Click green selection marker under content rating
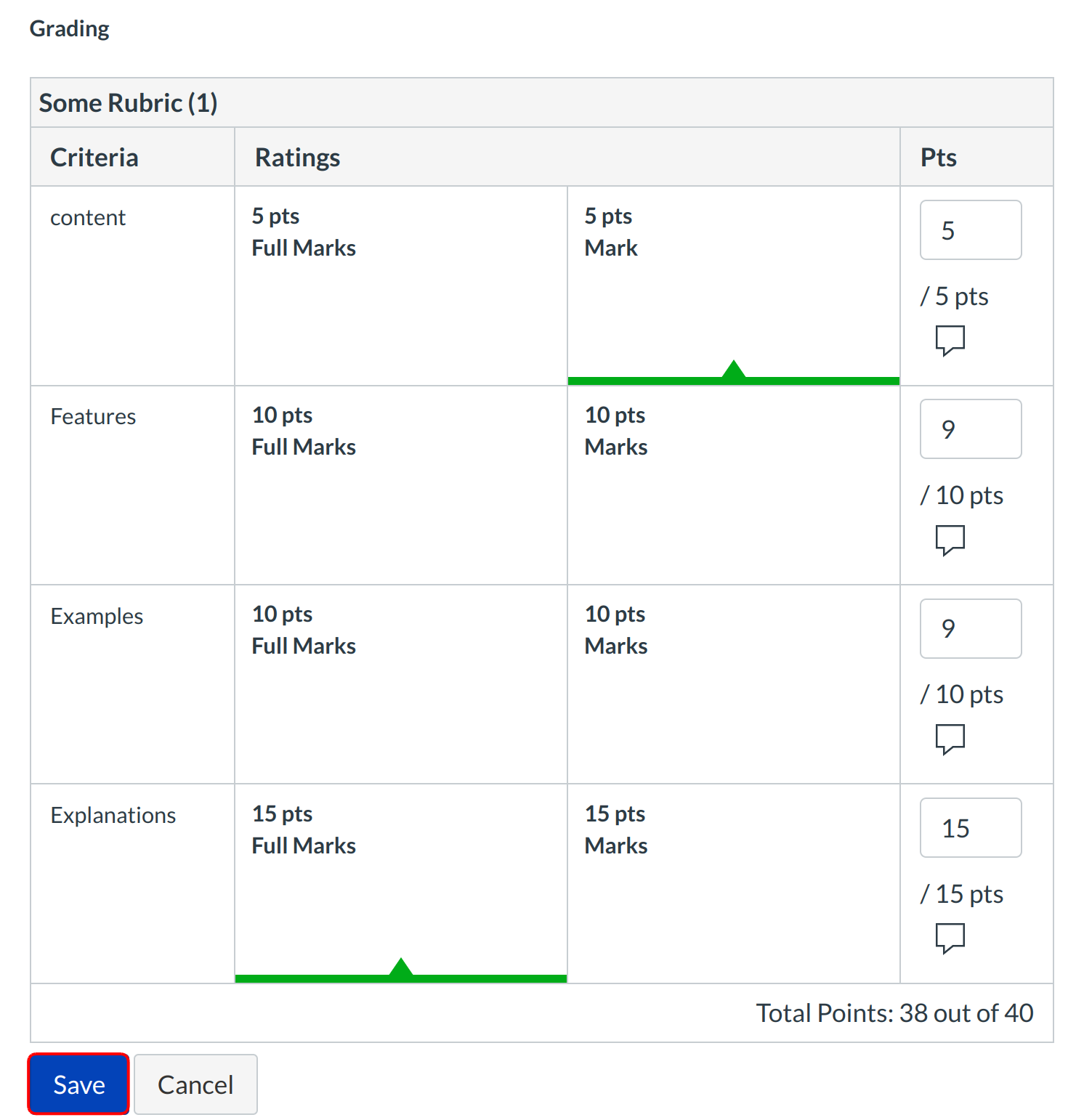1084x1120 pixels. tap(734, 373)
